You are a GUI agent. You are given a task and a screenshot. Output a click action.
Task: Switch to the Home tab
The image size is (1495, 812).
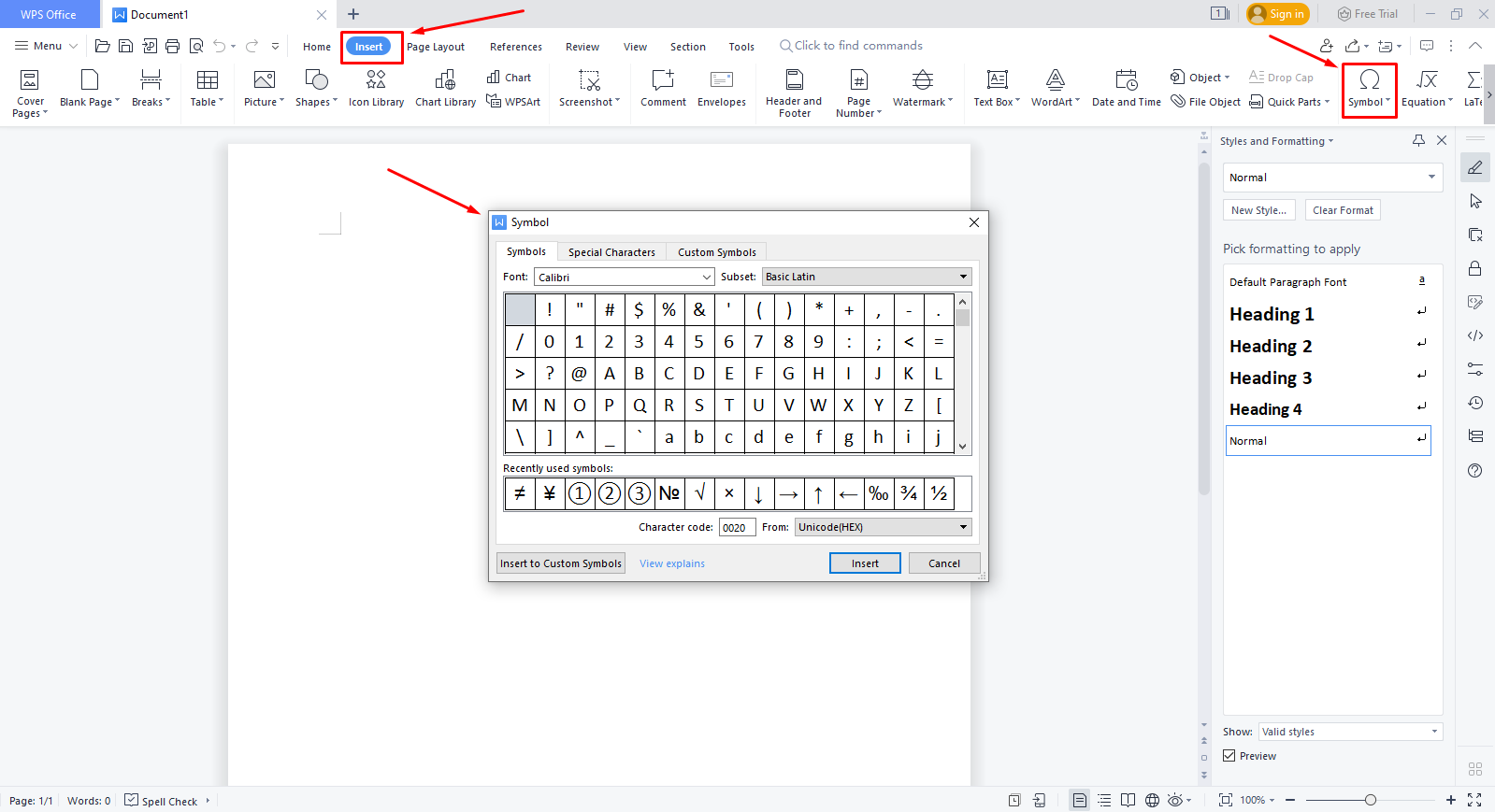[x=317, y=47]
